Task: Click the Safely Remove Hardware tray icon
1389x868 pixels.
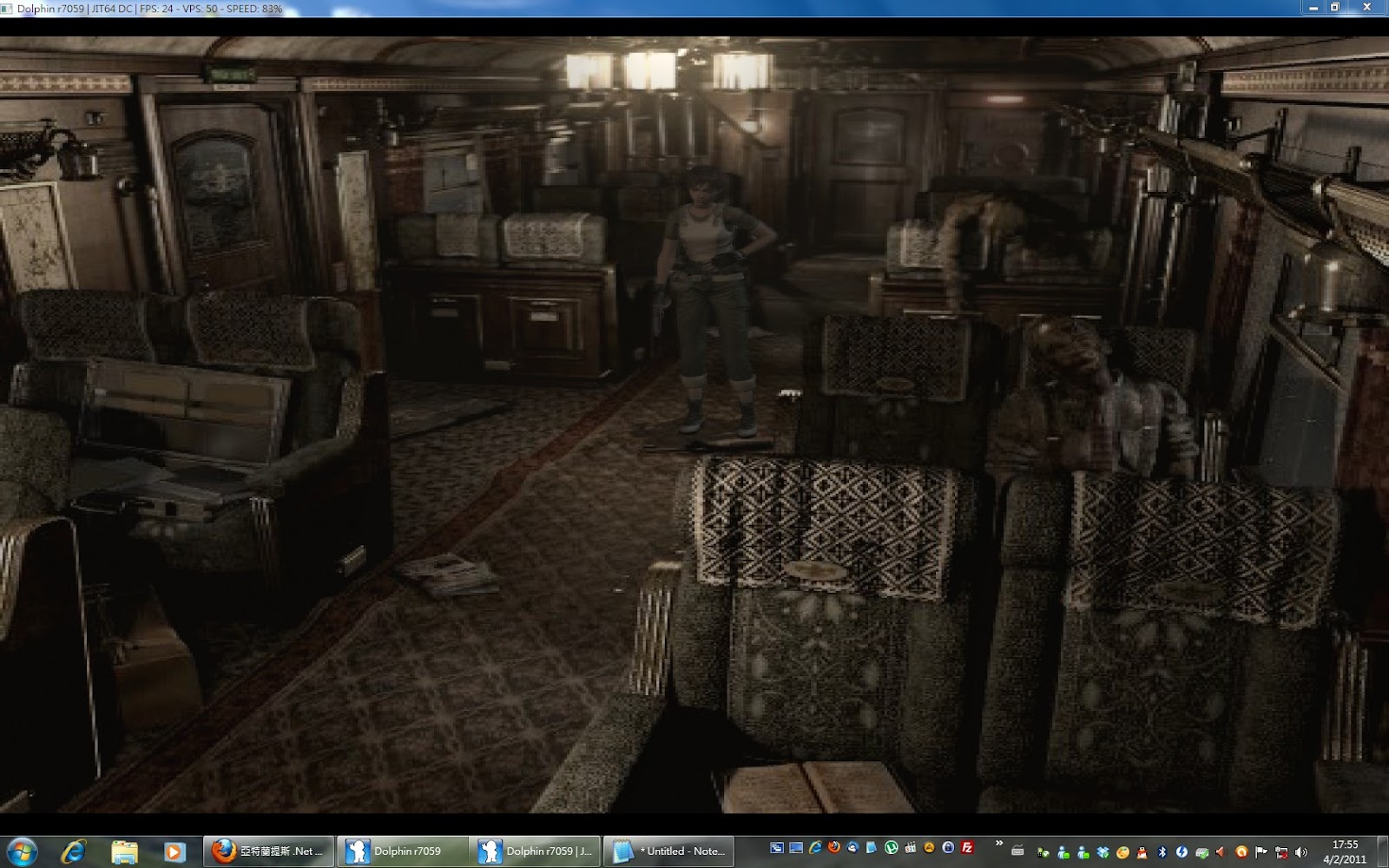Action: tap(1202, 852)
